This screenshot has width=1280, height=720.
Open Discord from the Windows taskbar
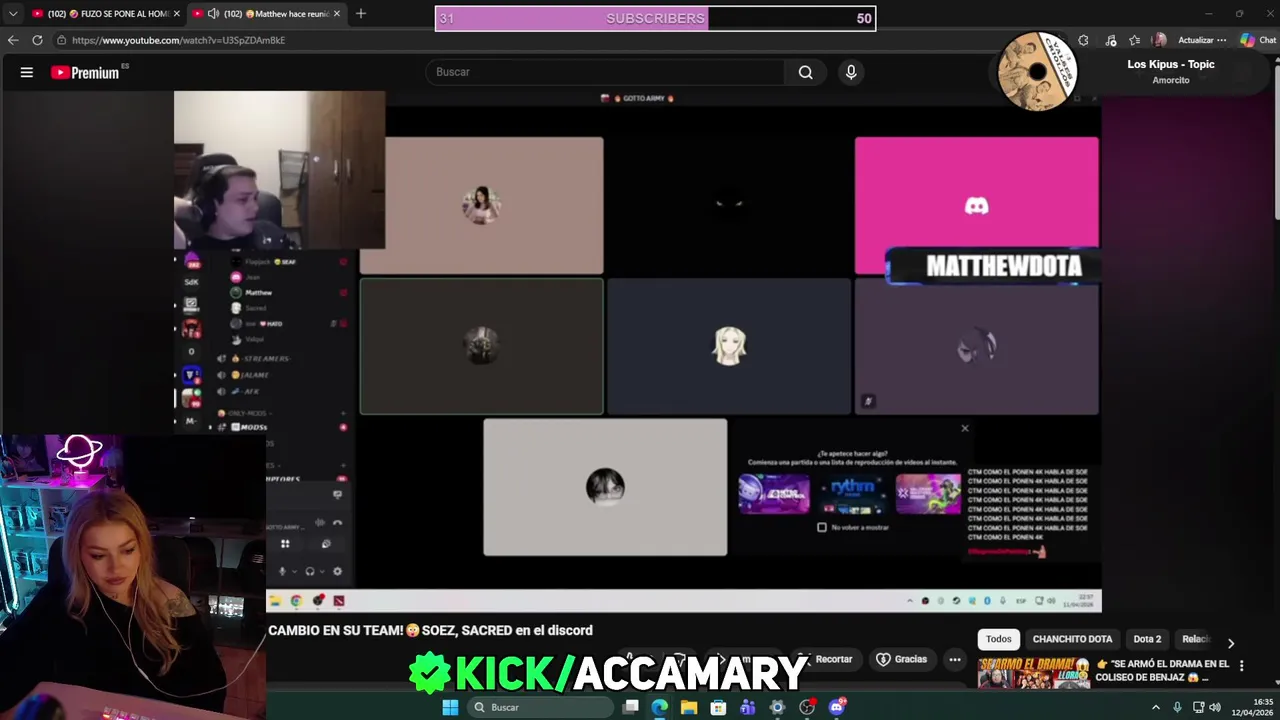coord(837,707)
